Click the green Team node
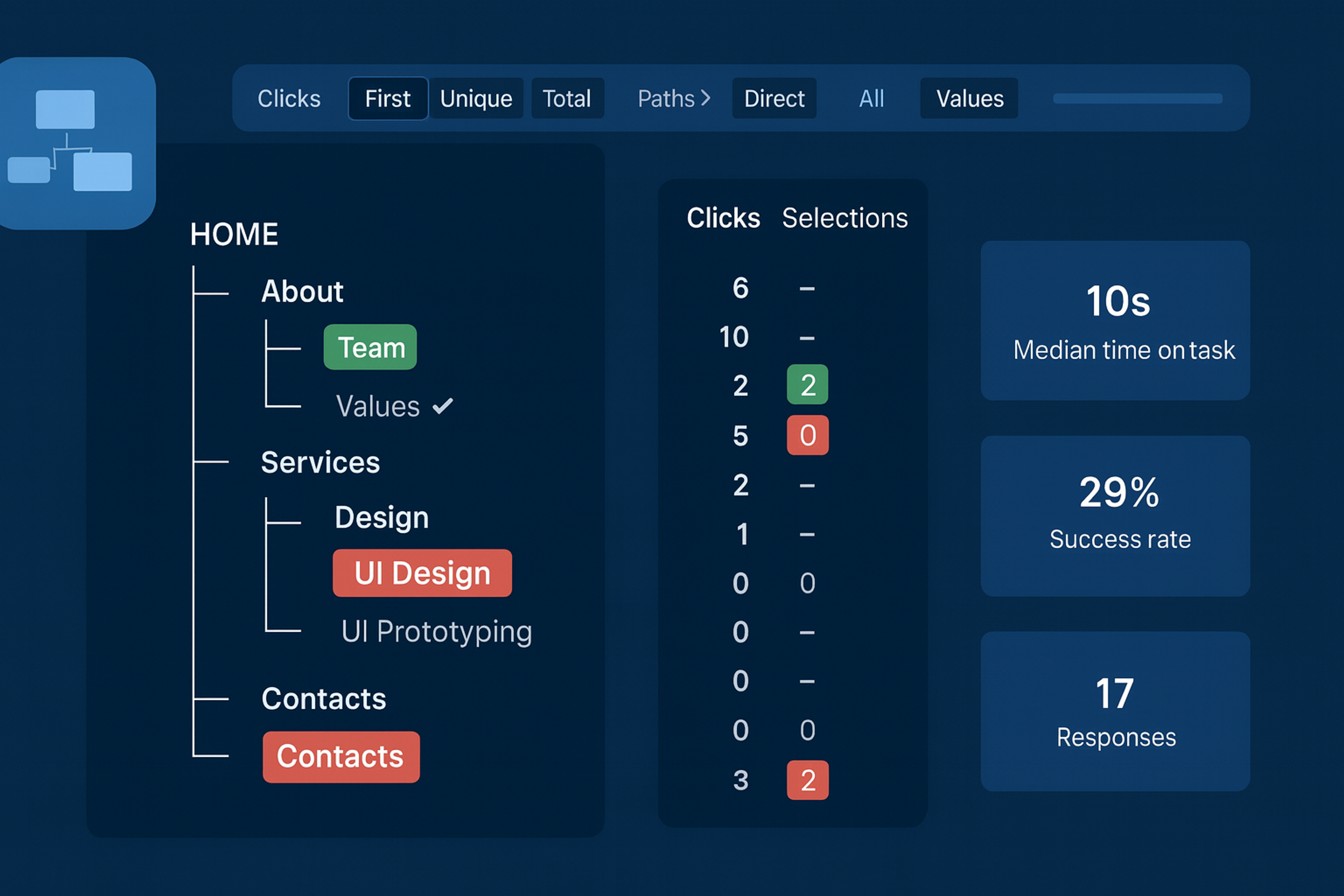1344x896 pixels. 370,347
